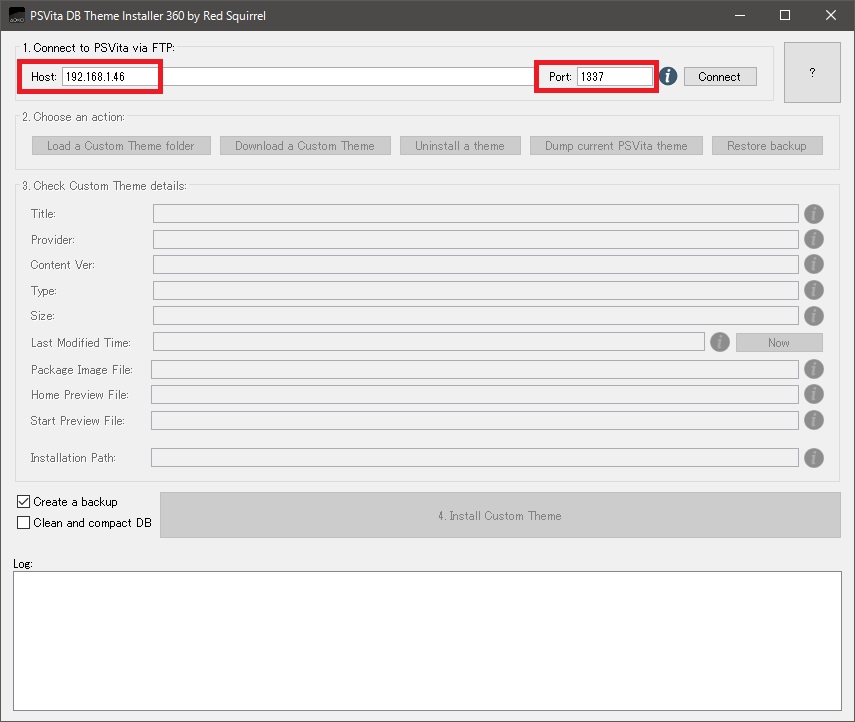Click the Start Preview File field
This screenshot has height=722, width=855.
474,420
